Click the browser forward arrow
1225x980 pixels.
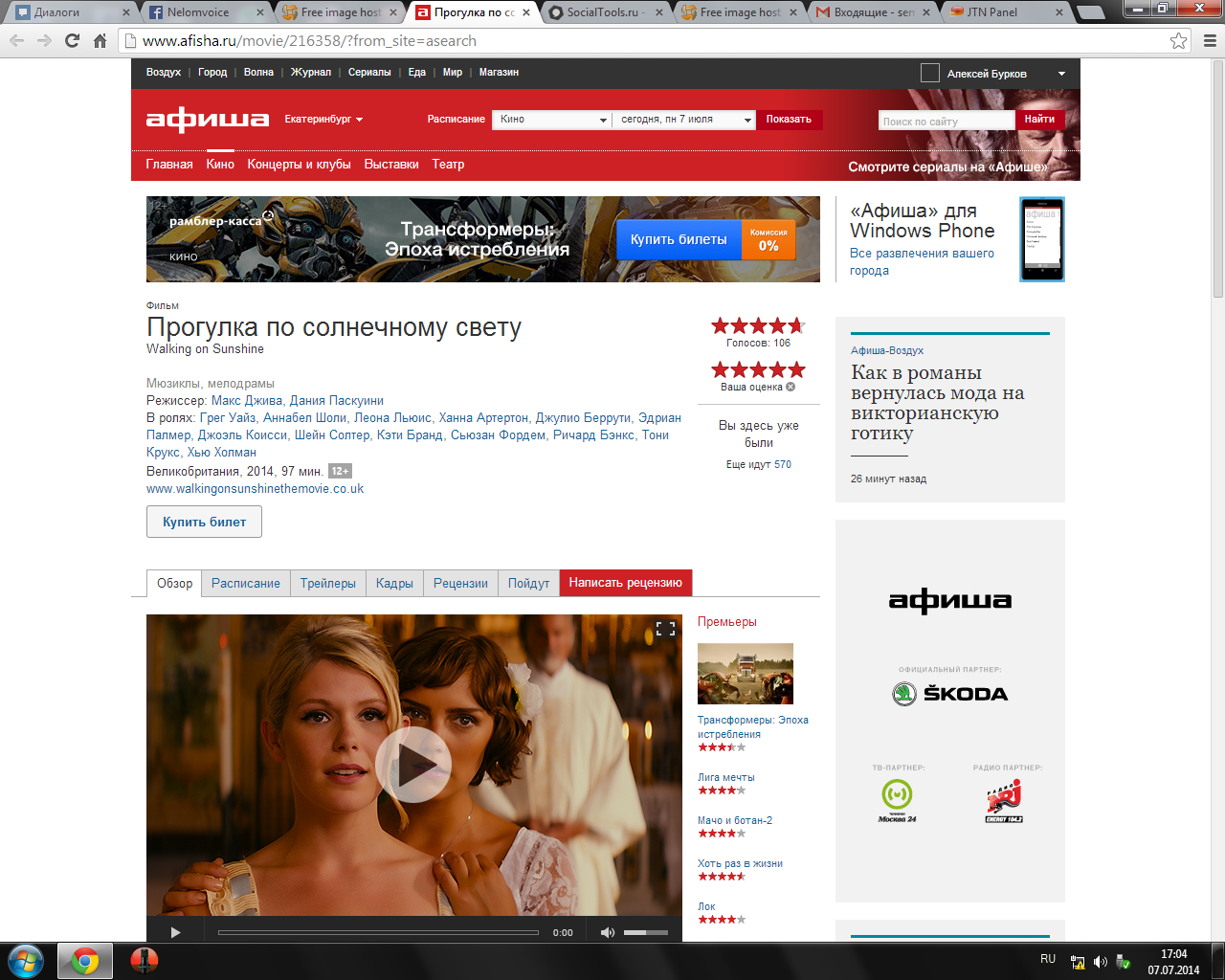[x=44, y=41]
